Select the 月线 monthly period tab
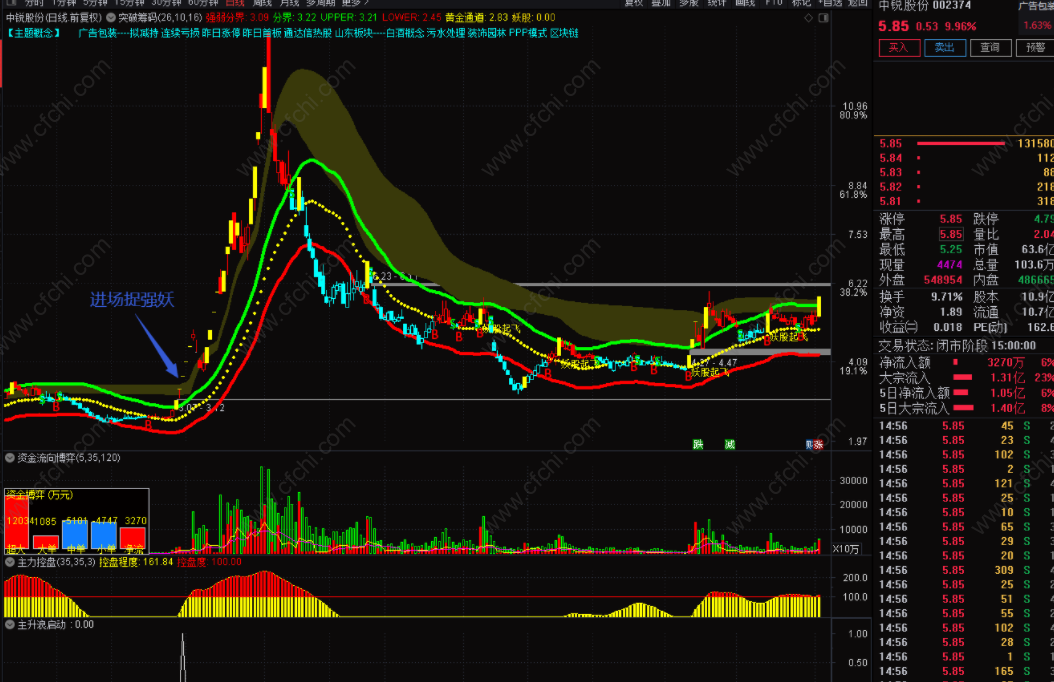The height and width of the screenshot is (682, 1054). click(290, 3)
